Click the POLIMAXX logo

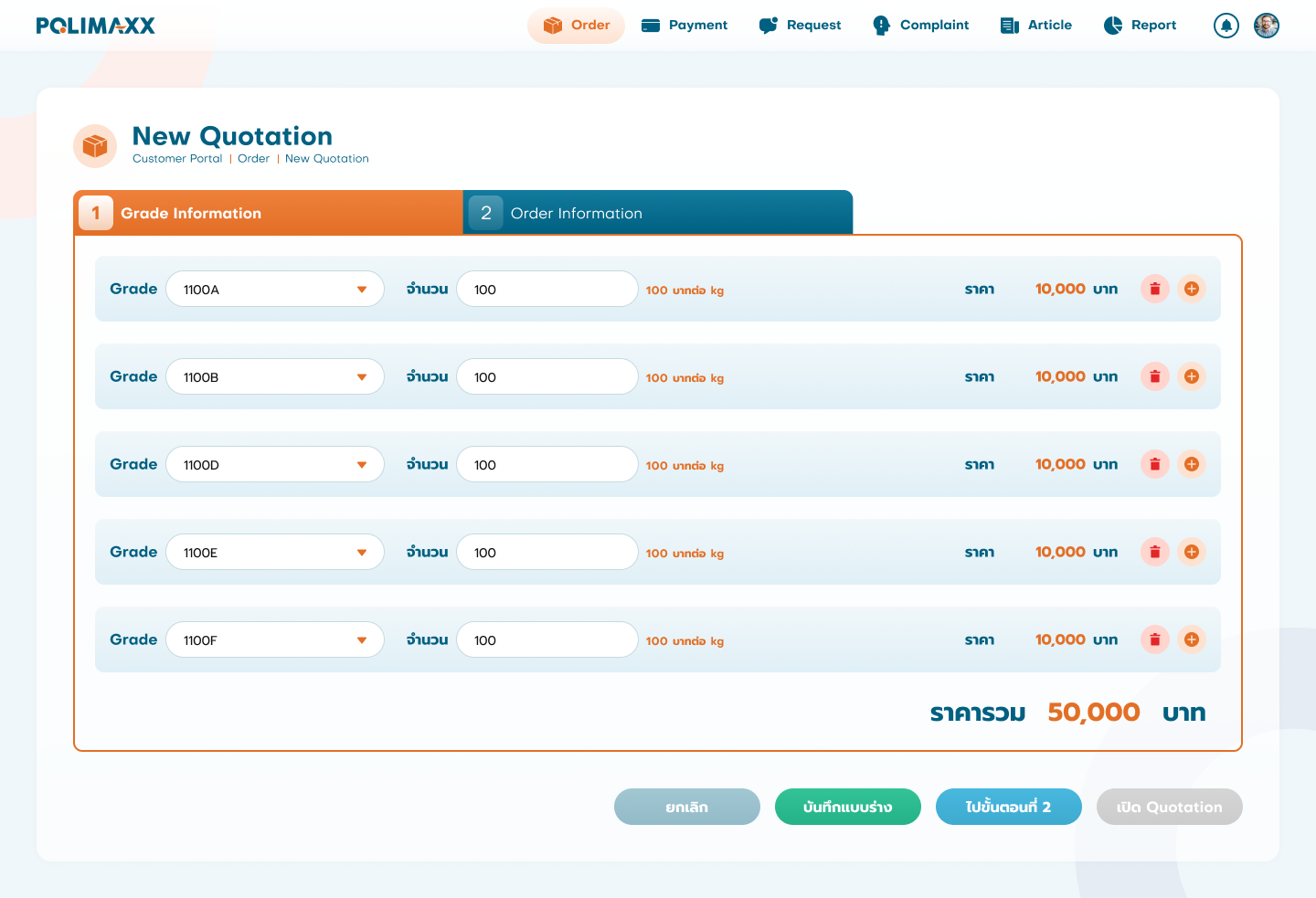pos(96,26)
